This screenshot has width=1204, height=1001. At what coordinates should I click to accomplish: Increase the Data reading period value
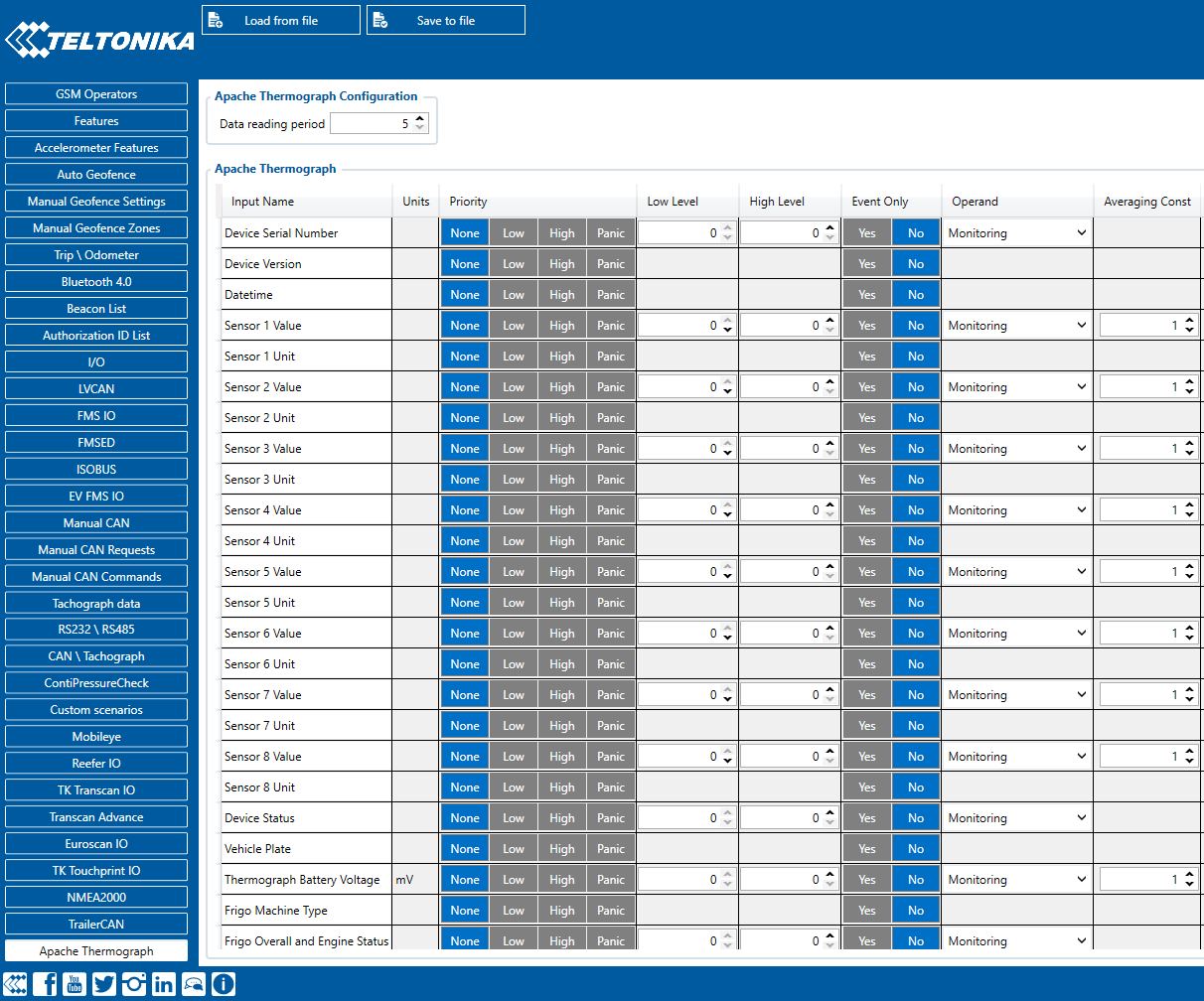[x=420, y=119]
